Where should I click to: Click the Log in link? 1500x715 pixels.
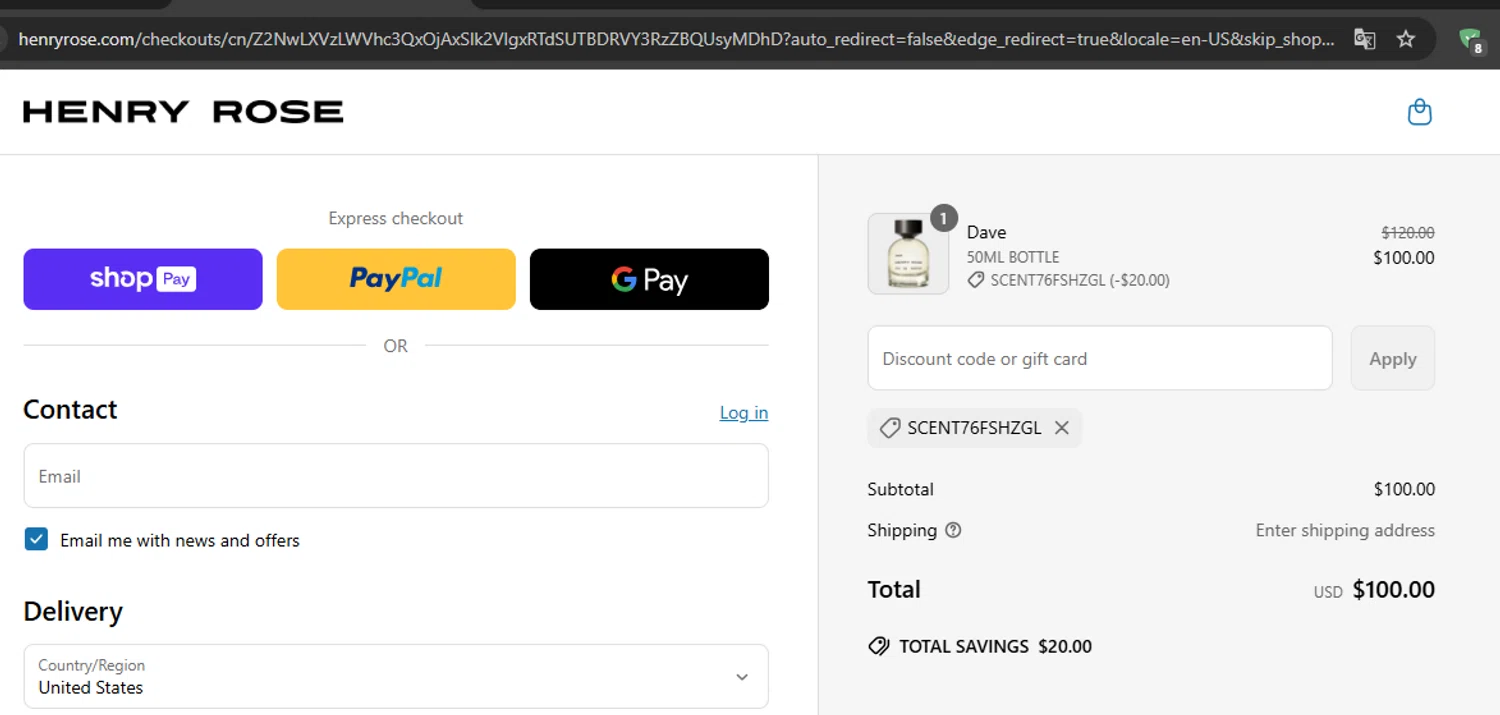[744, 413]
